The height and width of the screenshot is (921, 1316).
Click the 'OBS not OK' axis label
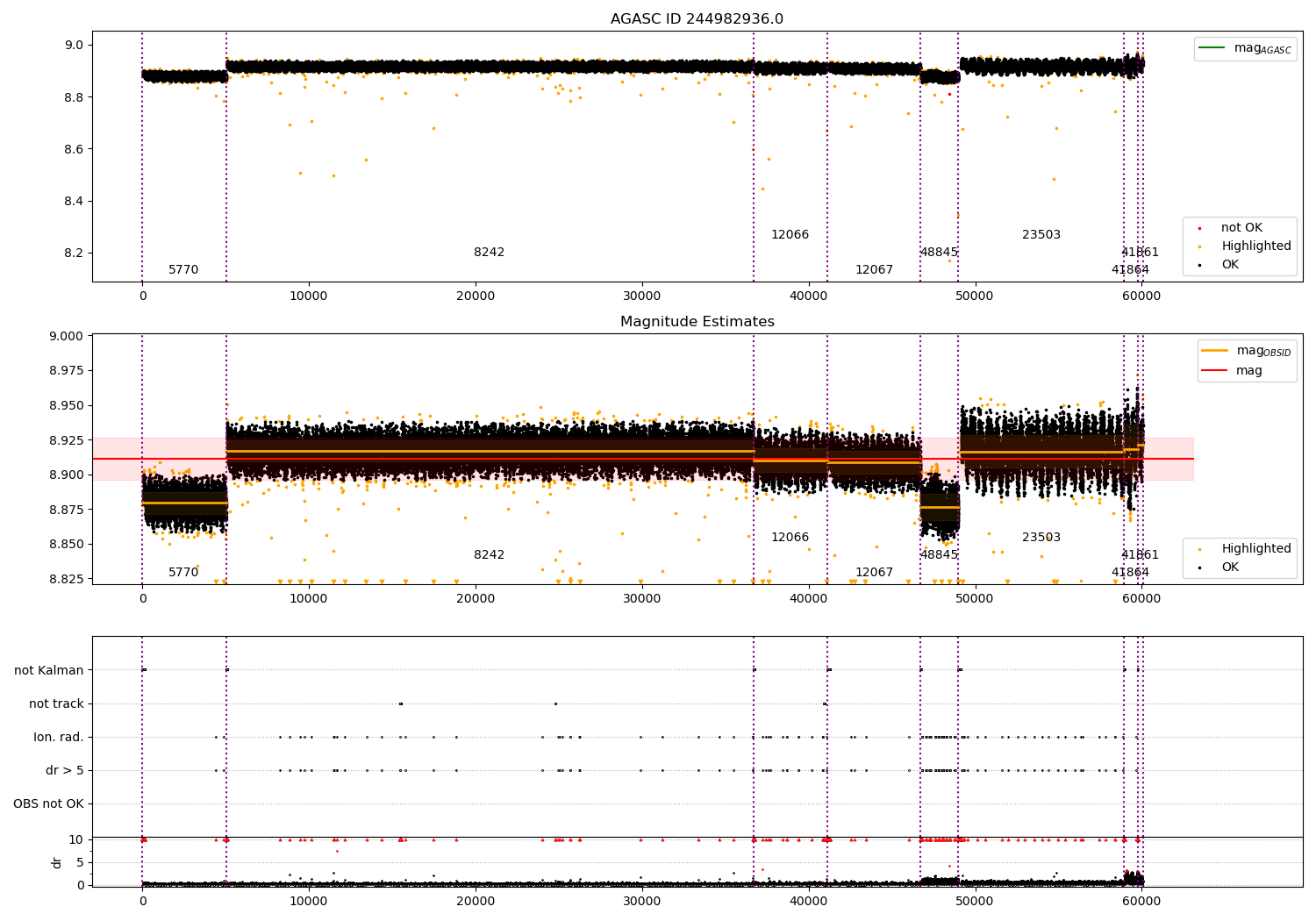[x=48, y=803]
